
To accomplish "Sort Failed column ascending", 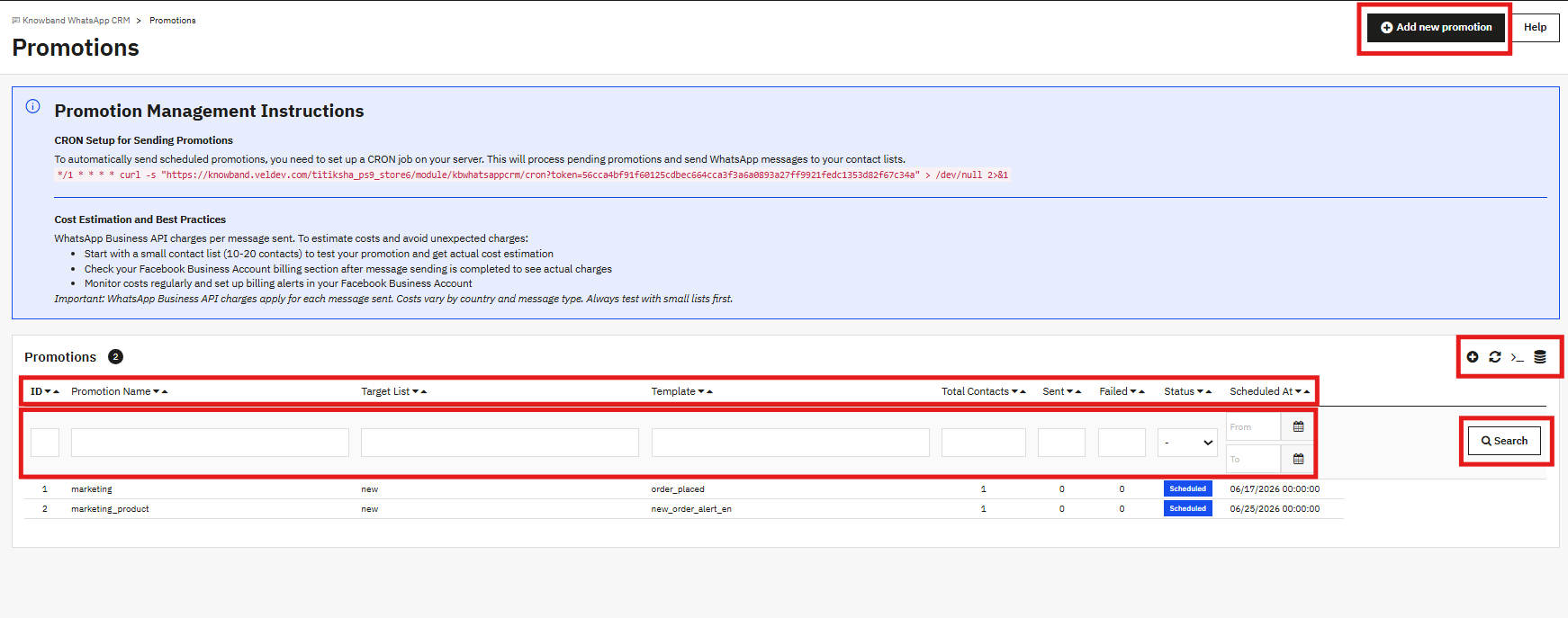I will pos(1142,391).
